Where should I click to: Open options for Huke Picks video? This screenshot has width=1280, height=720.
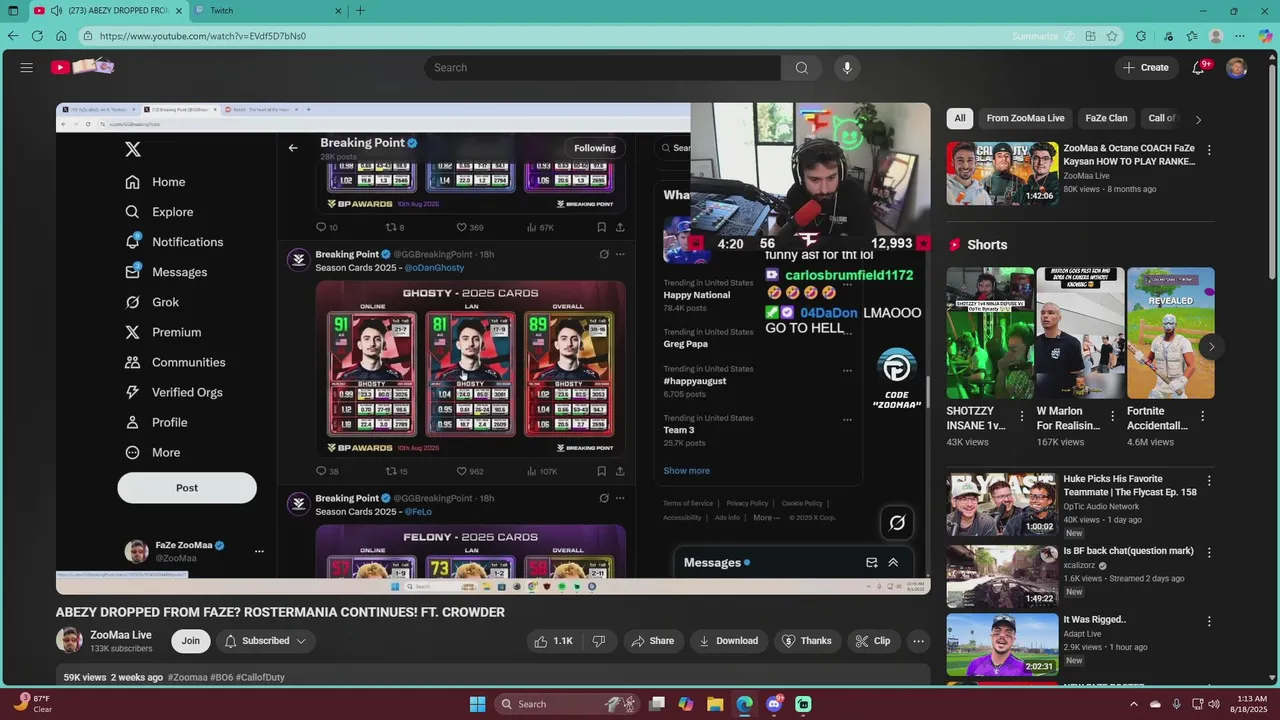[x=1209, y=481]
